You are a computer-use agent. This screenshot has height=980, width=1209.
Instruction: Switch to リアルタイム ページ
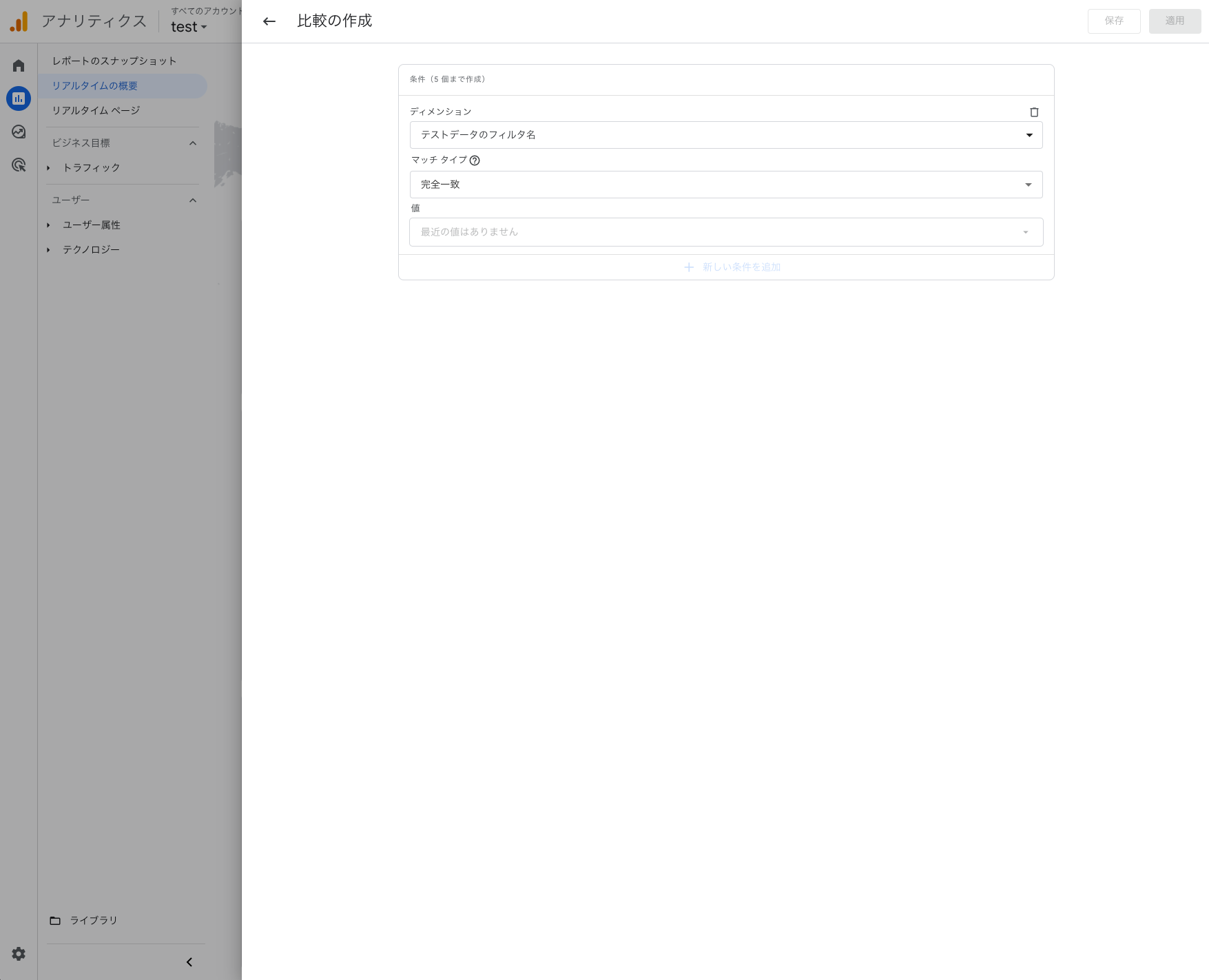(x=95, y=110)
